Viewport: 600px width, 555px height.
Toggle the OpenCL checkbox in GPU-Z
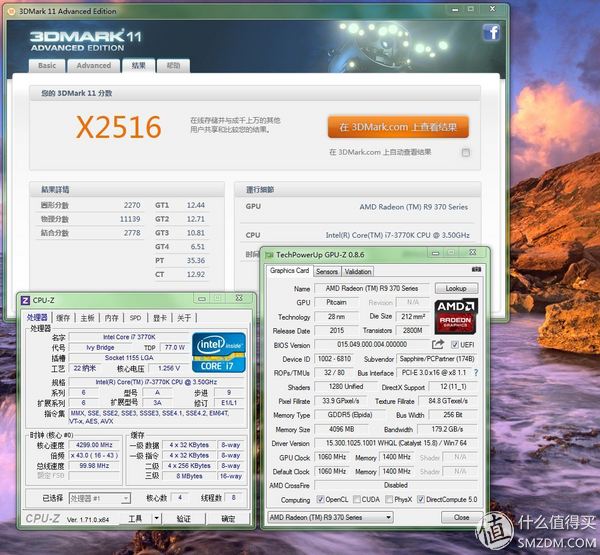point(320,500)
